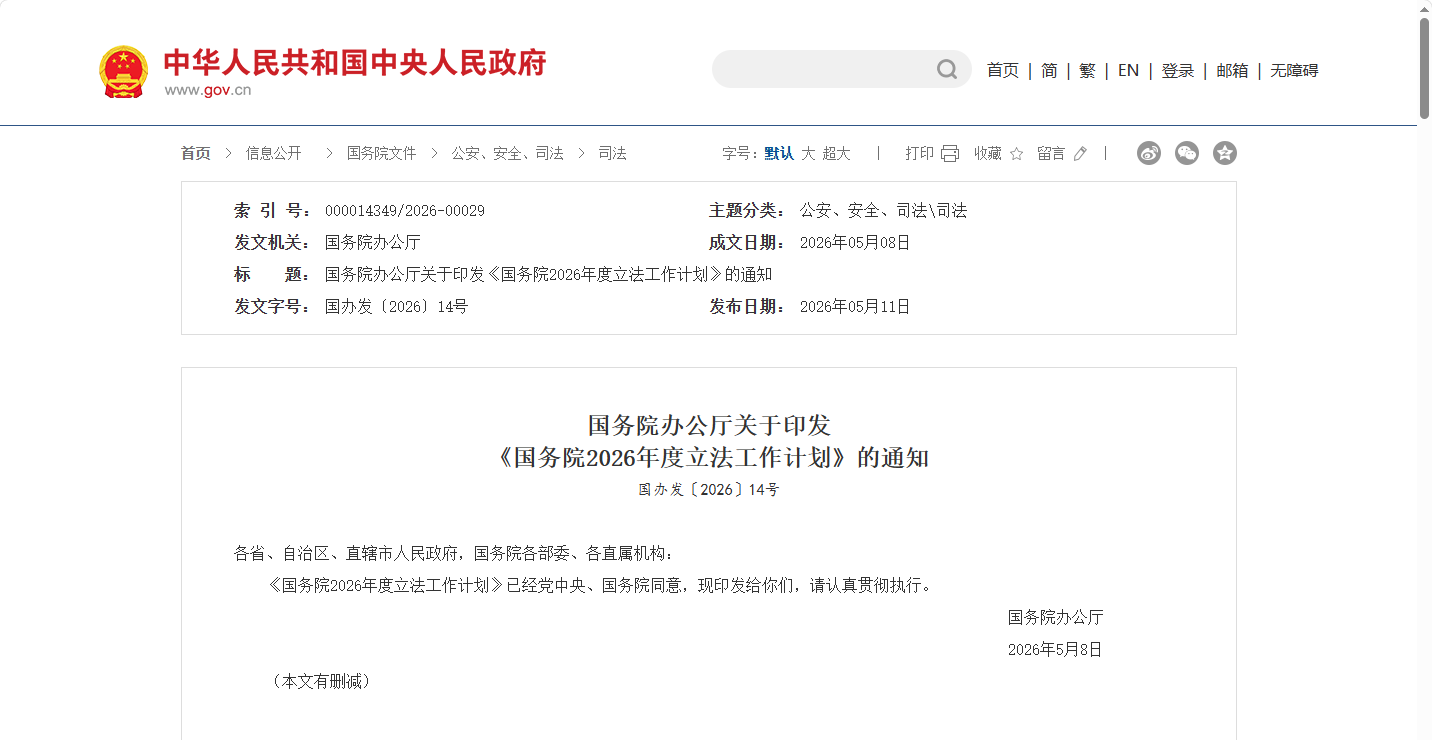Open 公安、安全、司法 breadcrumb link

tap(507, 153)
